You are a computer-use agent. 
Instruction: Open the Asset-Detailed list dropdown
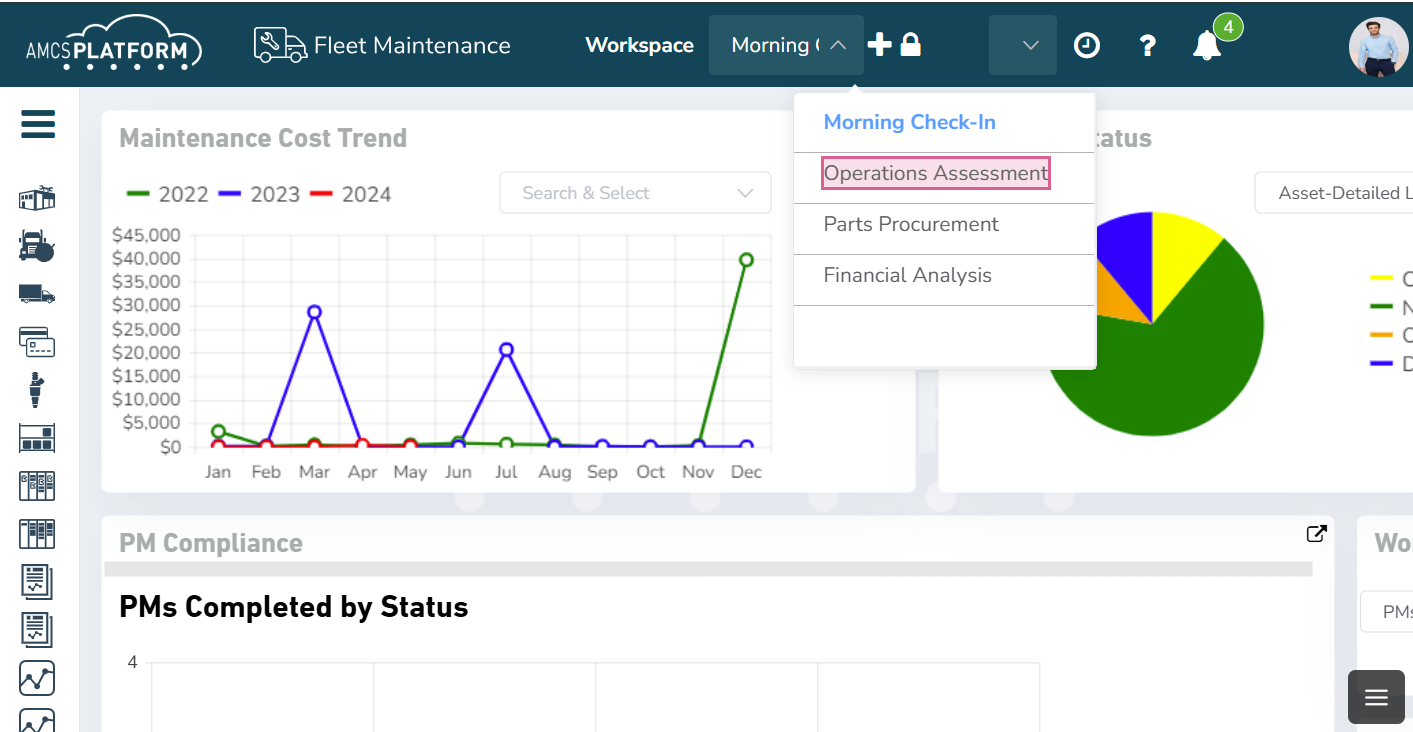pos(1349,192)
